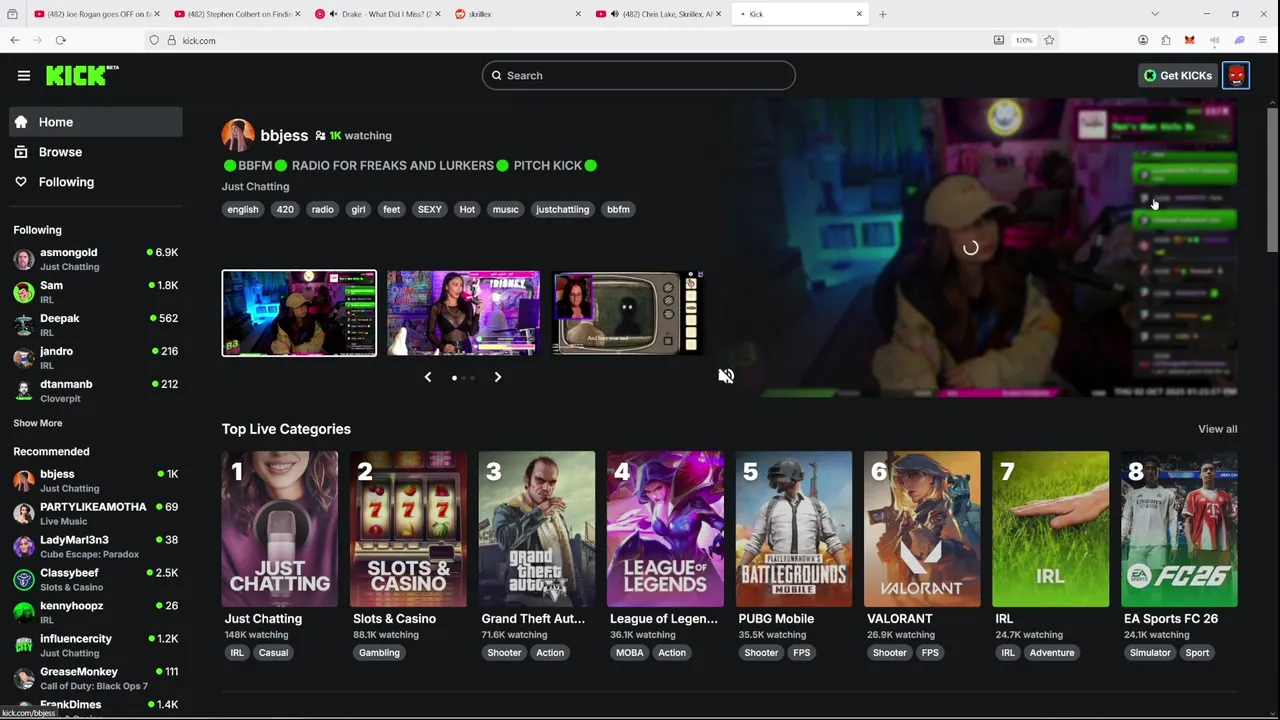Open GreaseMonkey in Recommended list
The width and height of the screenshot is (1280, 720).
96,679
